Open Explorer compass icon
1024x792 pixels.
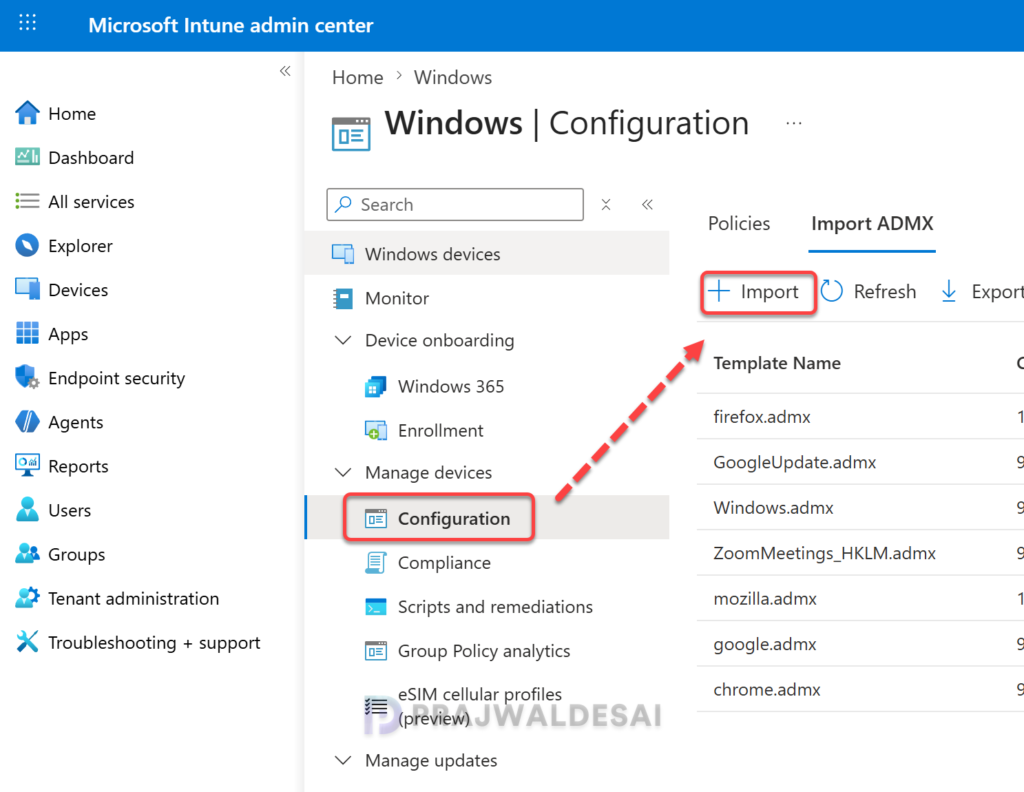pyautogui.click(x=27, y=246)
